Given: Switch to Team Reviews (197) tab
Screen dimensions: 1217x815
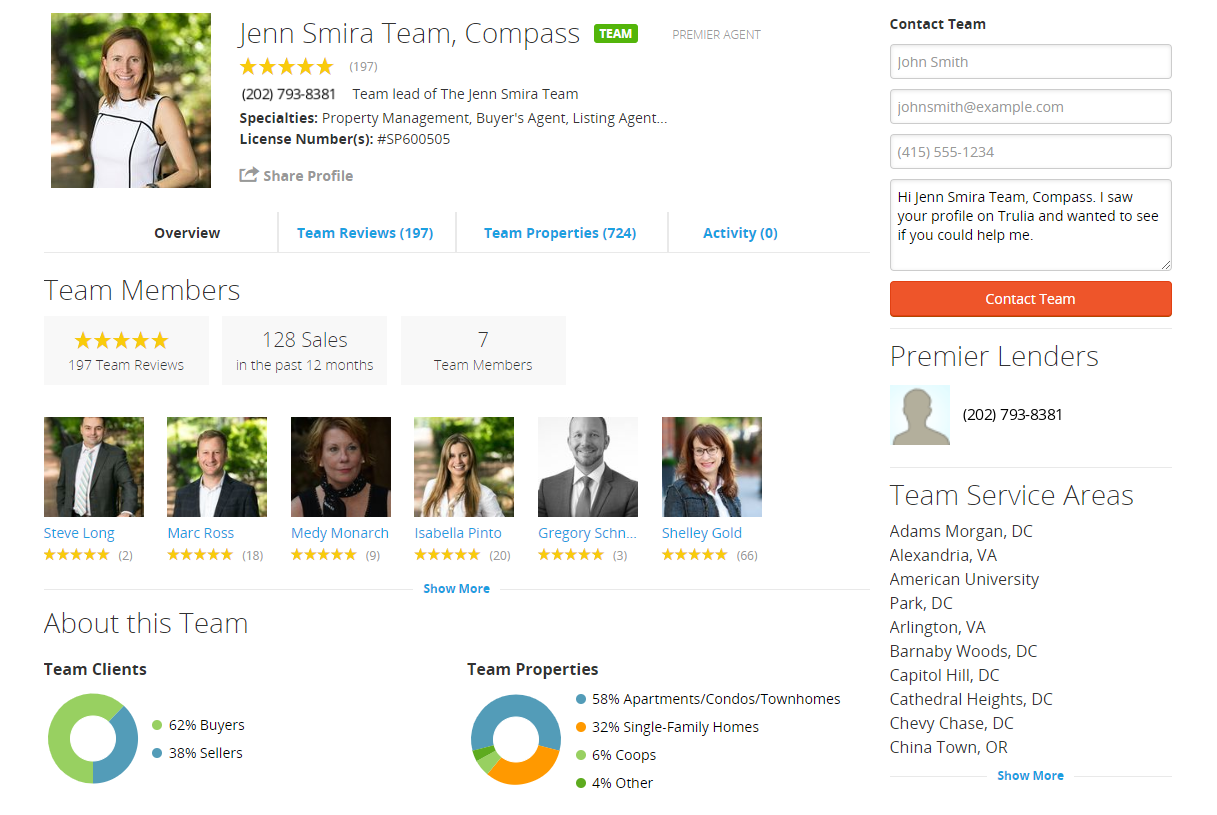Looking at the screenshot, I should tap(365, 233).
